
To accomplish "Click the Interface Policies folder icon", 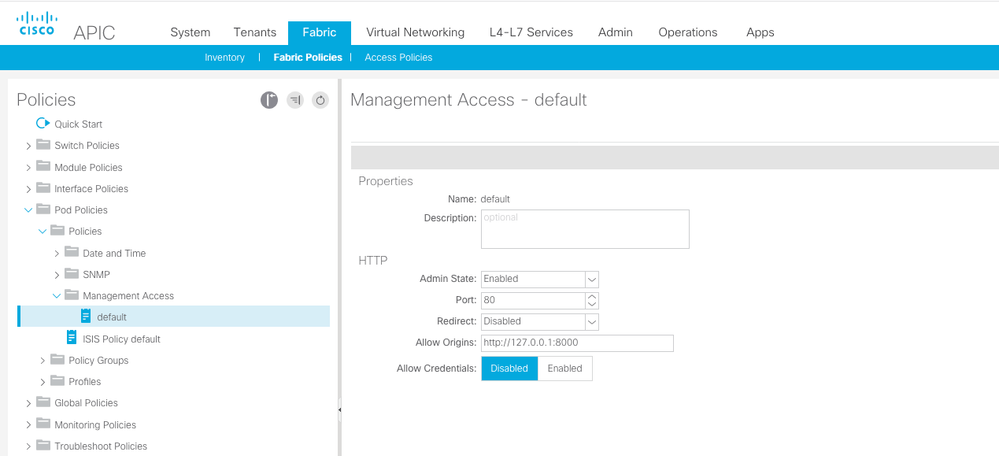I will (43, 188).
